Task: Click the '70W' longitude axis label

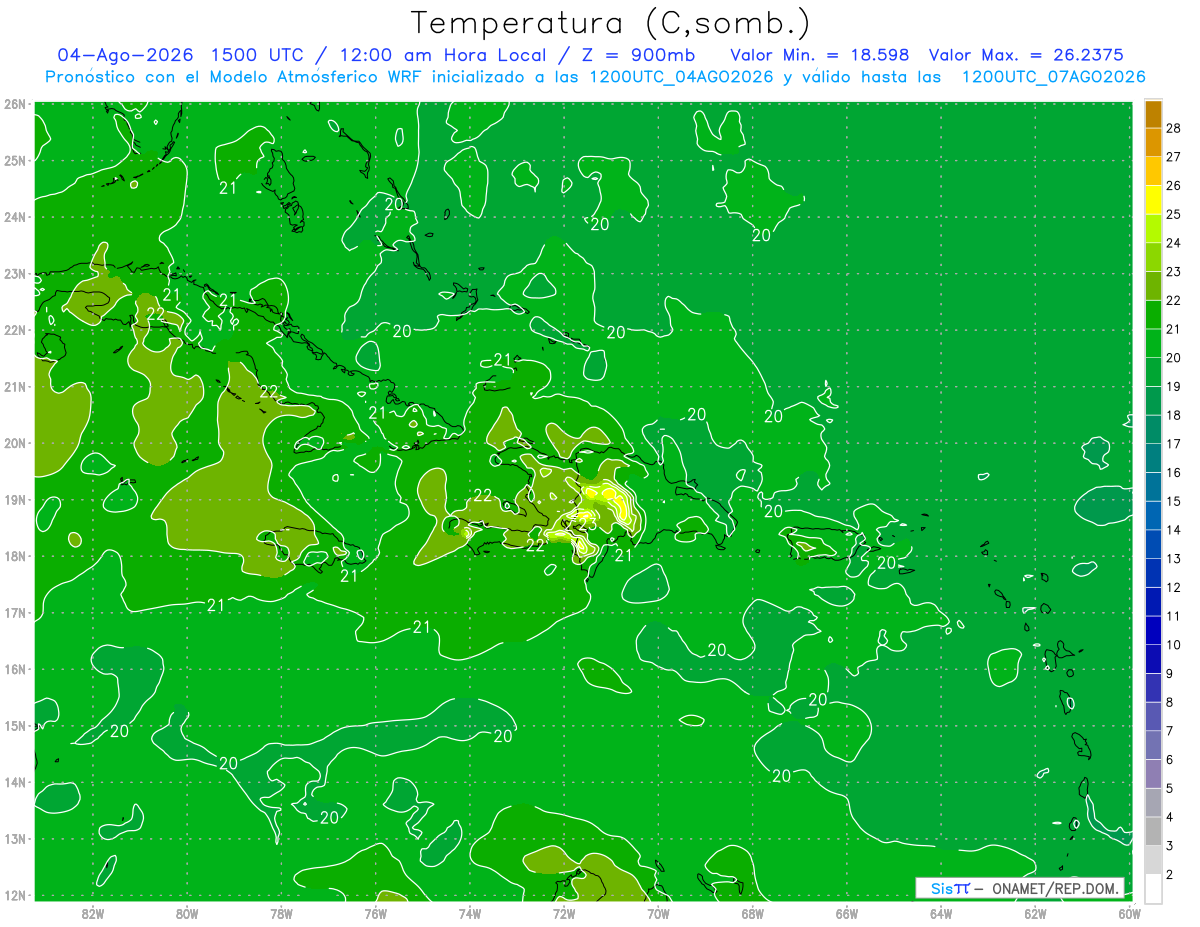Action: coord(658,913)
